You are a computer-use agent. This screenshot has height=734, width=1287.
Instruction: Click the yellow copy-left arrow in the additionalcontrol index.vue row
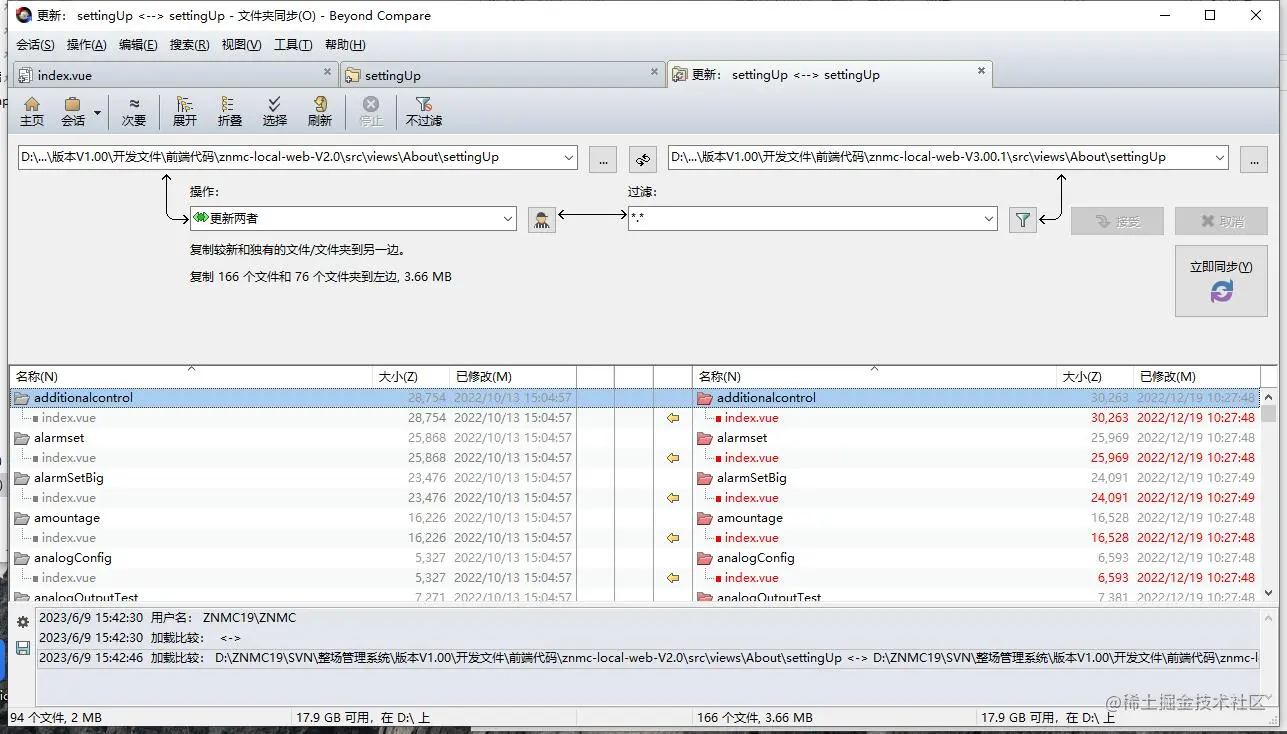[x=673, y=418]
